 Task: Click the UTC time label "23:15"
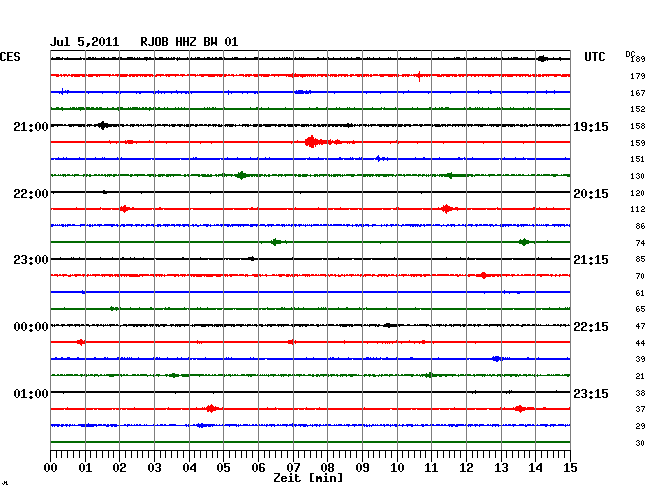point(591,393)
